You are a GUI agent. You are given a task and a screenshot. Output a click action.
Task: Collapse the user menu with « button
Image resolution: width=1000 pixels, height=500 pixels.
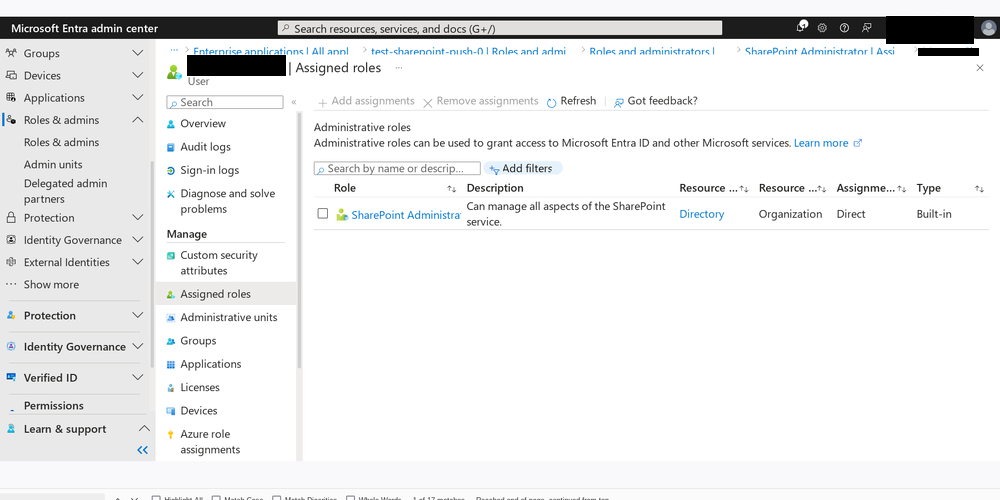[x=293, y=102]
